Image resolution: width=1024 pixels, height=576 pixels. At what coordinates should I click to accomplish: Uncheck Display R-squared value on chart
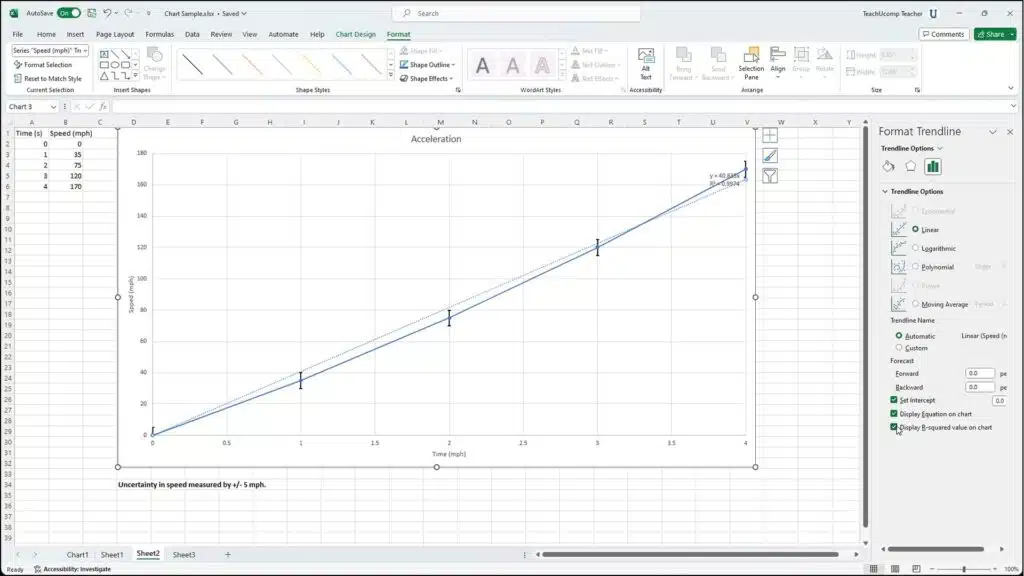(894, 427)
